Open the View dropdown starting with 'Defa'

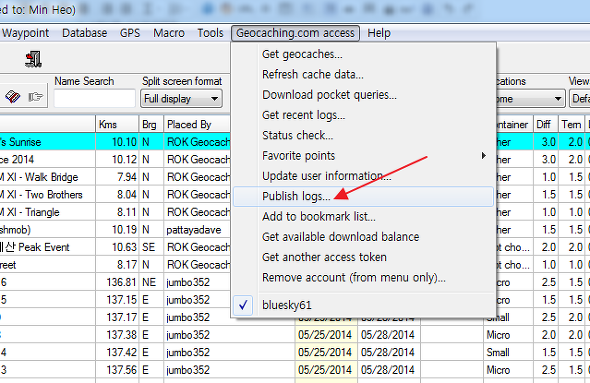[580, 99]
